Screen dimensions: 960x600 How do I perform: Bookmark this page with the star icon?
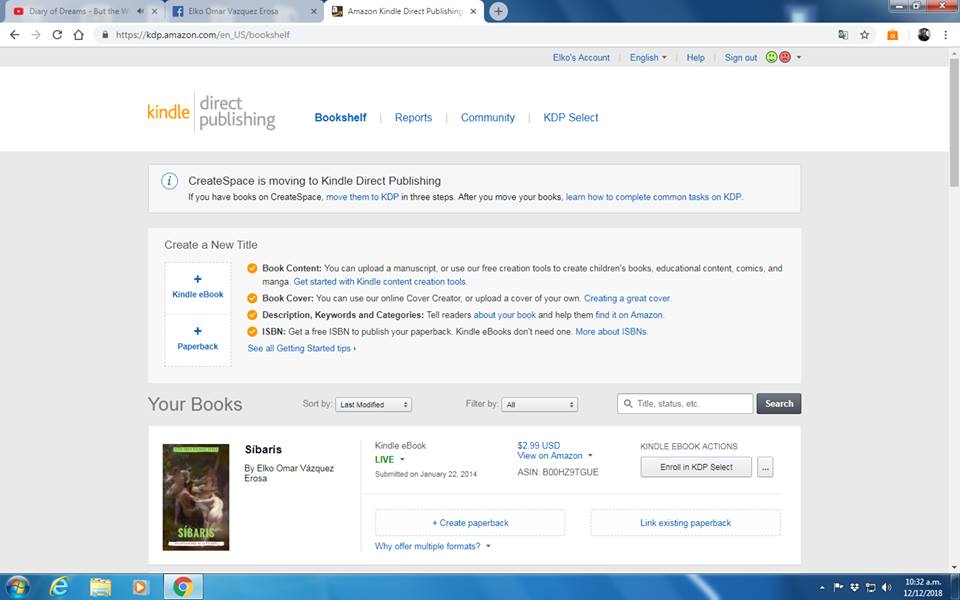pyautogui.click(x=865, y=34)
